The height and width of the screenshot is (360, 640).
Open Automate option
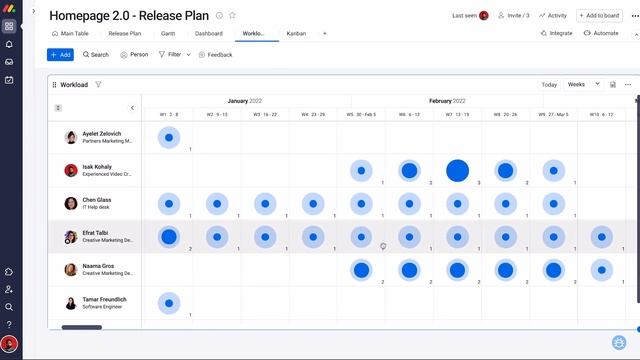601,33
